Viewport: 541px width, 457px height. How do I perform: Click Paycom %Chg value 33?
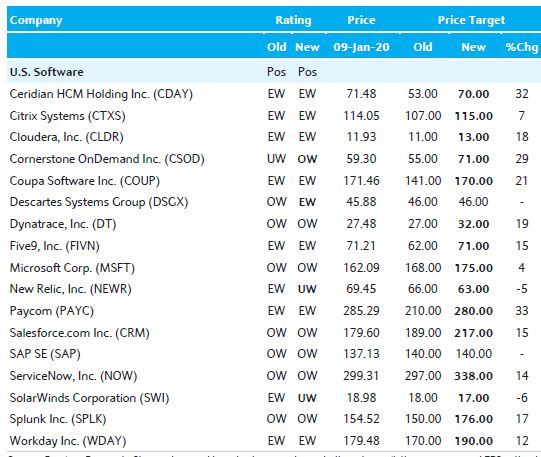(x=522, y=311)
